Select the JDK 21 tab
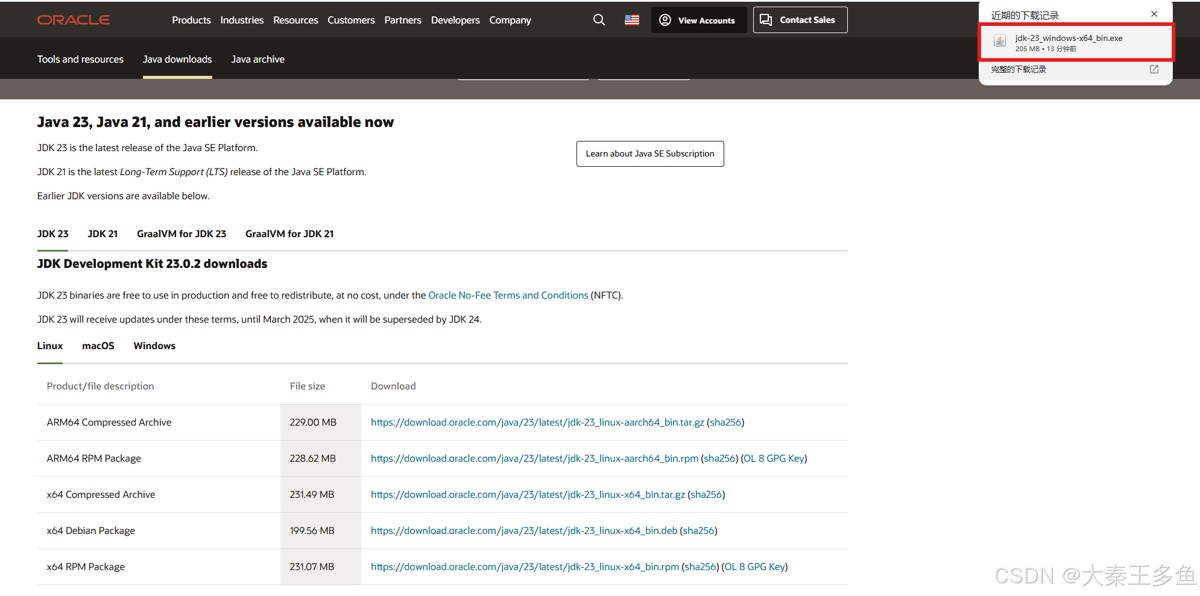This screenshot has height=596, width=1200. pos(103,234)
